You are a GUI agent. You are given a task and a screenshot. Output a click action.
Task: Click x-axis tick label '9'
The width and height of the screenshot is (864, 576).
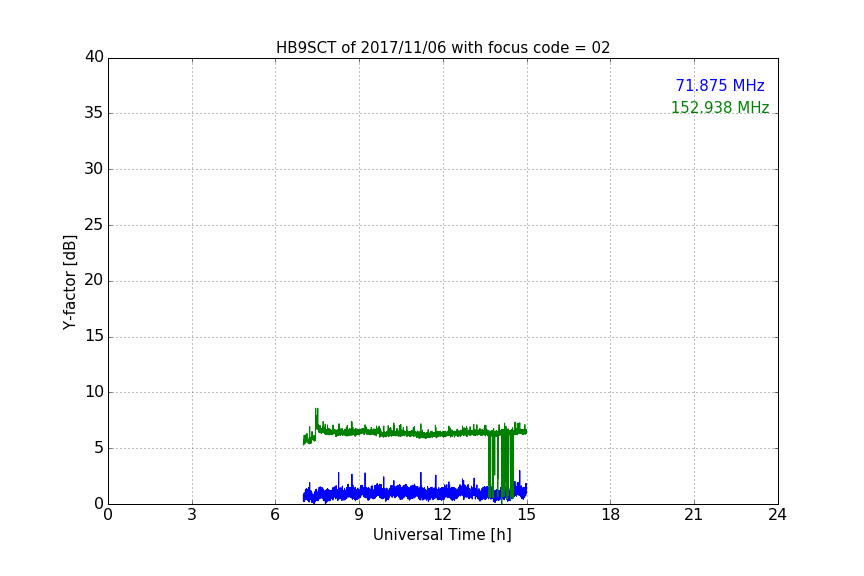click(x=359, y=515)
